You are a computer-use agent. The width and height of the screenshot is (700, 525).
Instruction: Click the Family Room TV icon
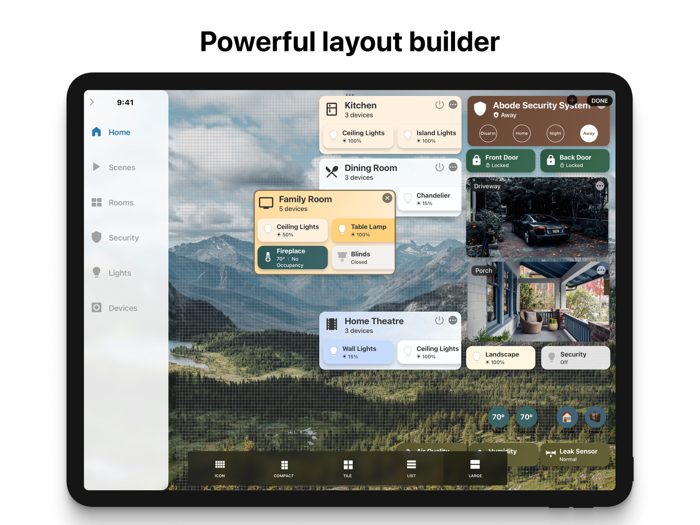tap(266, 203)
